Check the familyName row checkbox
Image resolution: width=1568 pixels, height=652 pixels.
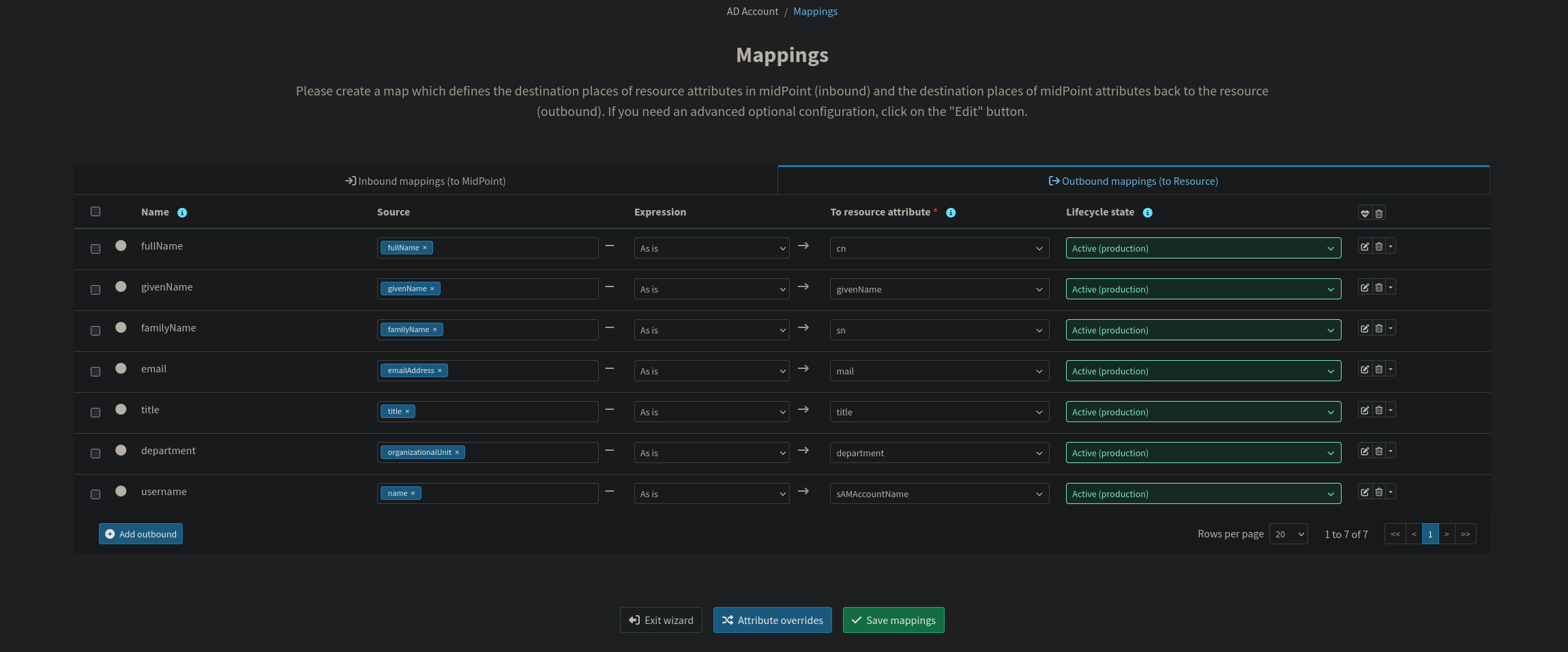(95, 331)
